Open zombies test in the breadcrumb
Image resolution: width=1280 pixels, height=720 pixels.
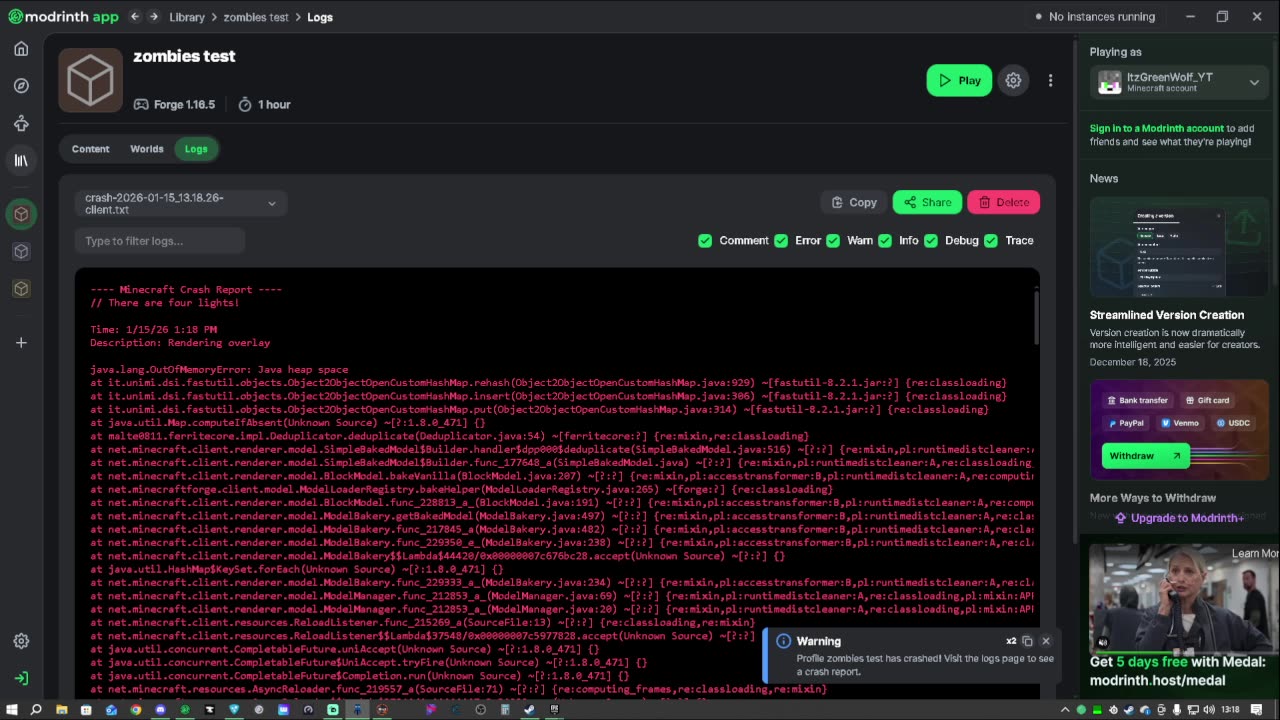(256, 17)
